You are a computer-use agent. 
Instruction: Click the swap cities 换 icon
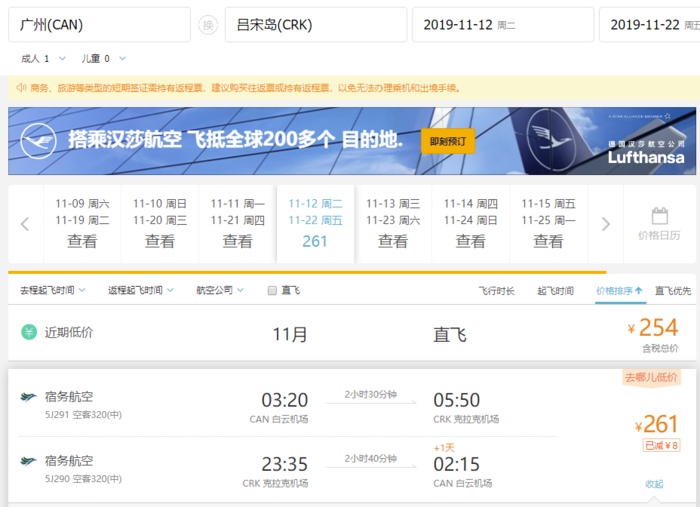(208, 25)
